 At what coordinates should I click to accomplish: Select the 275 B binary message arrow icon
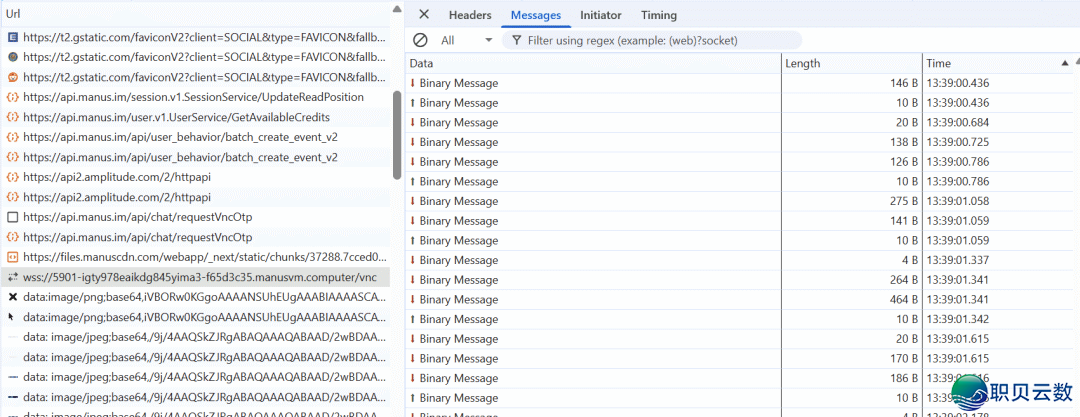(413, 201)
